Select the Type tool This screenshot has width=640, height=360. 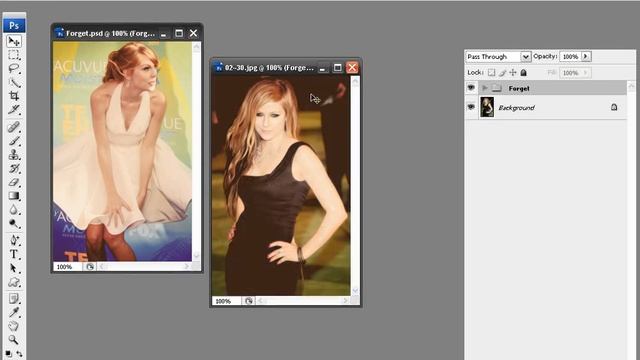pos(14,254)
